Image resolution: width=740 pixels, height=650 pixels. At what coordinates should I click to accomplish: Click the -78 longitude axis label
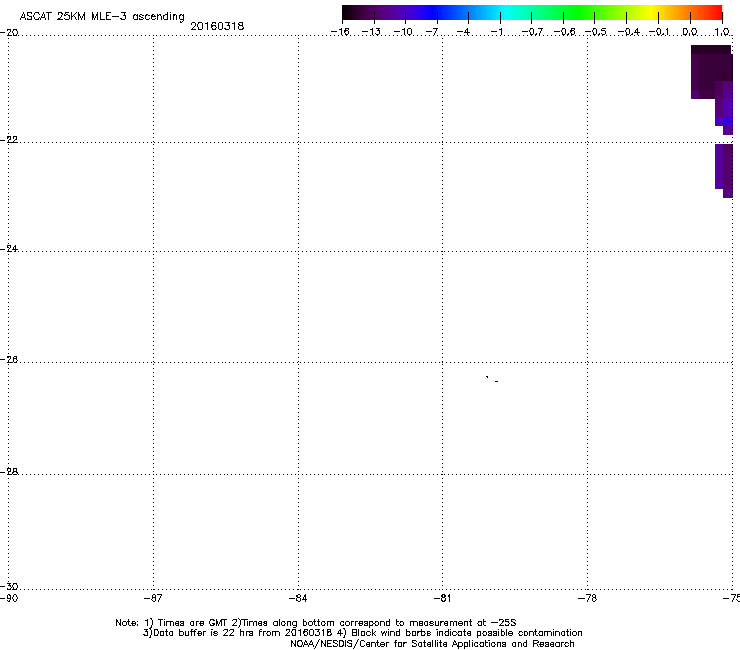[587, 598]
